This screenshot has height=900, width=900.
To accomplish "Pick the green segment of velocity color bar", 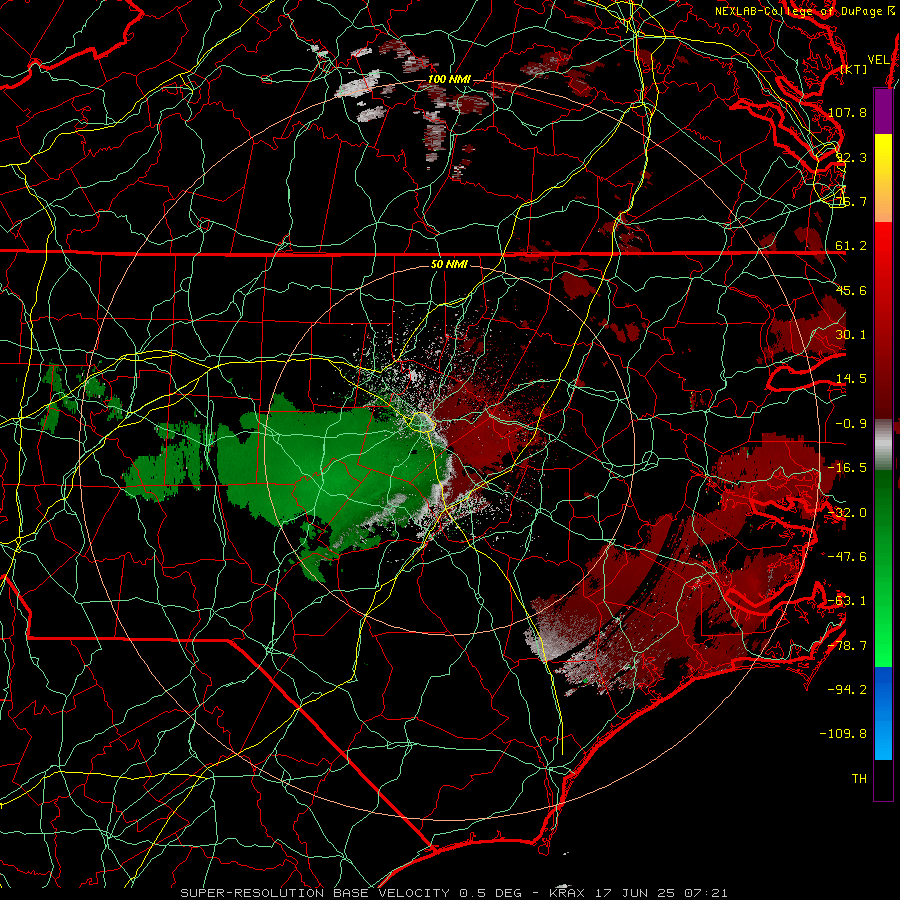I will 883,568.
